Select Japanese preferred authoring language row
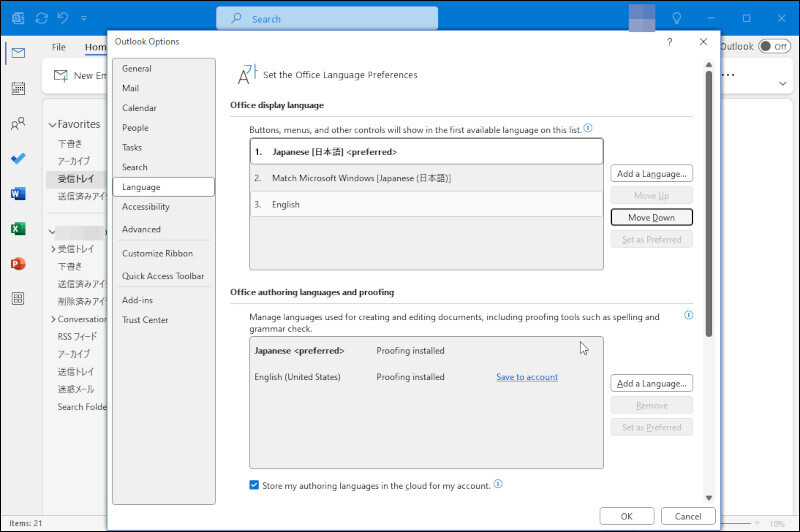Screen dimensions: 800x532 427,350
